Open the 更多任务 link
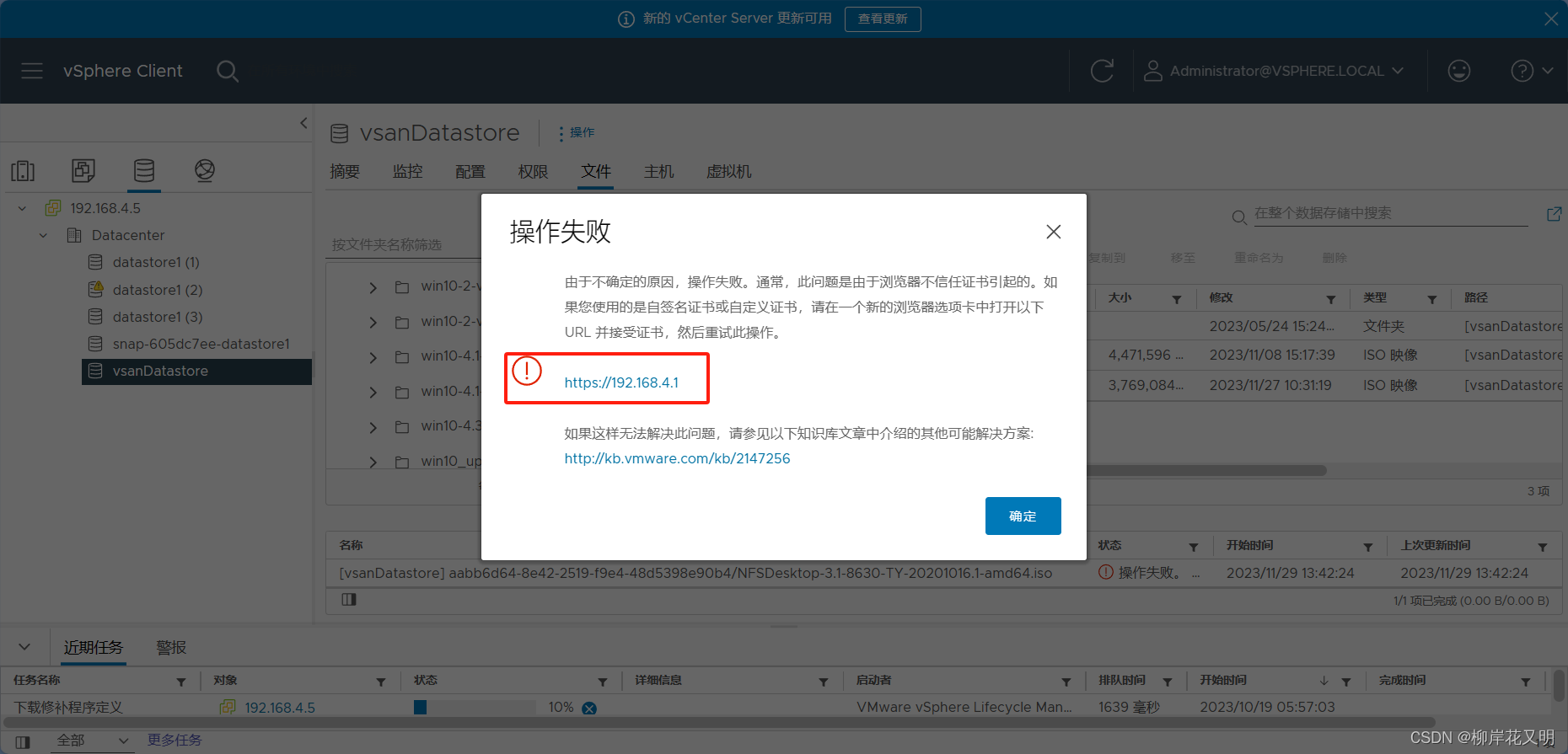This screenshot has height=754, width=1568. pos(175,740)
